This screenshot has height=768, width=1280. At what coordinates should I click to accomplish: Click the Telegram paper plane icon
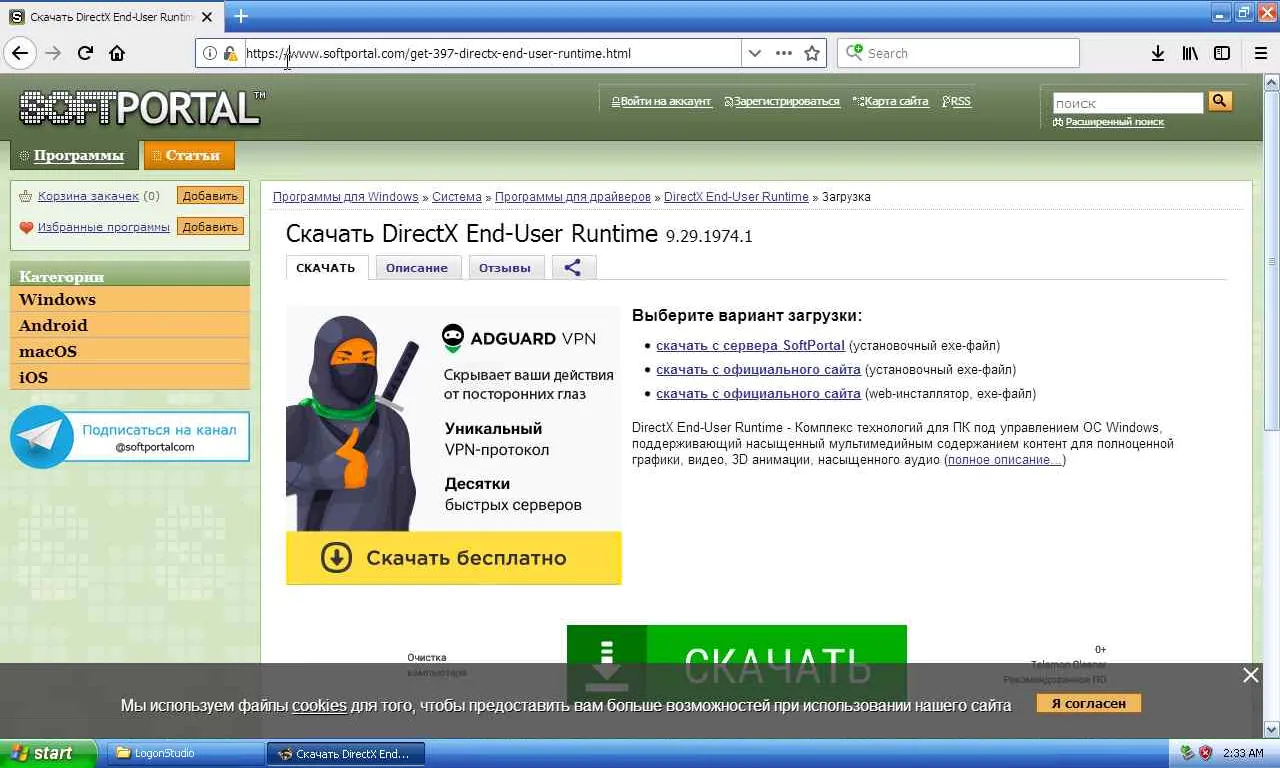pyautogui.click(x=42, y=437)
